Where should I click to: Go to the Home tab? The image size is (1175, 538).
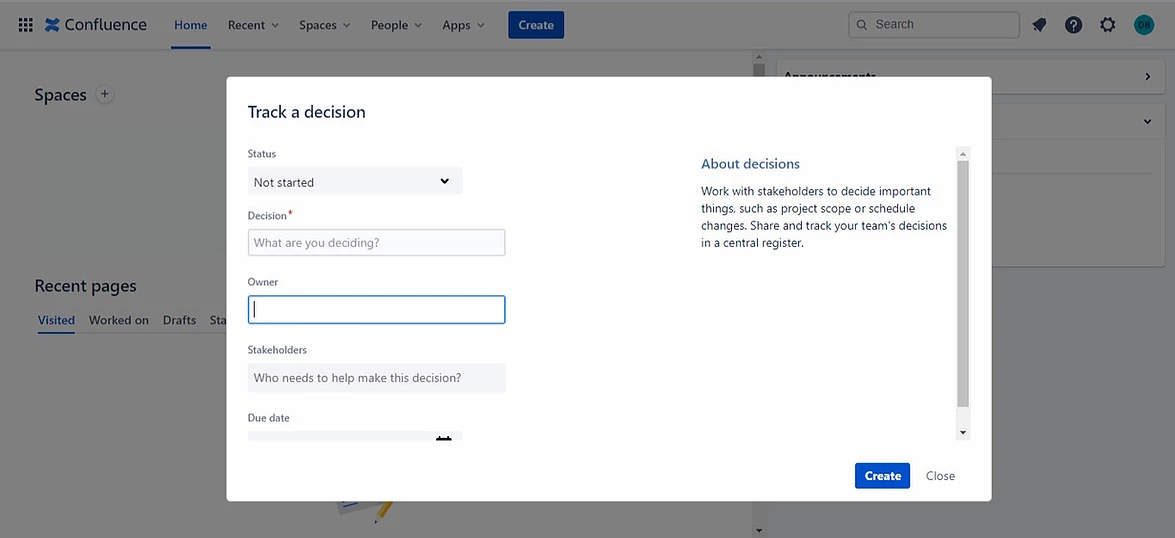[x=190, y=25]
